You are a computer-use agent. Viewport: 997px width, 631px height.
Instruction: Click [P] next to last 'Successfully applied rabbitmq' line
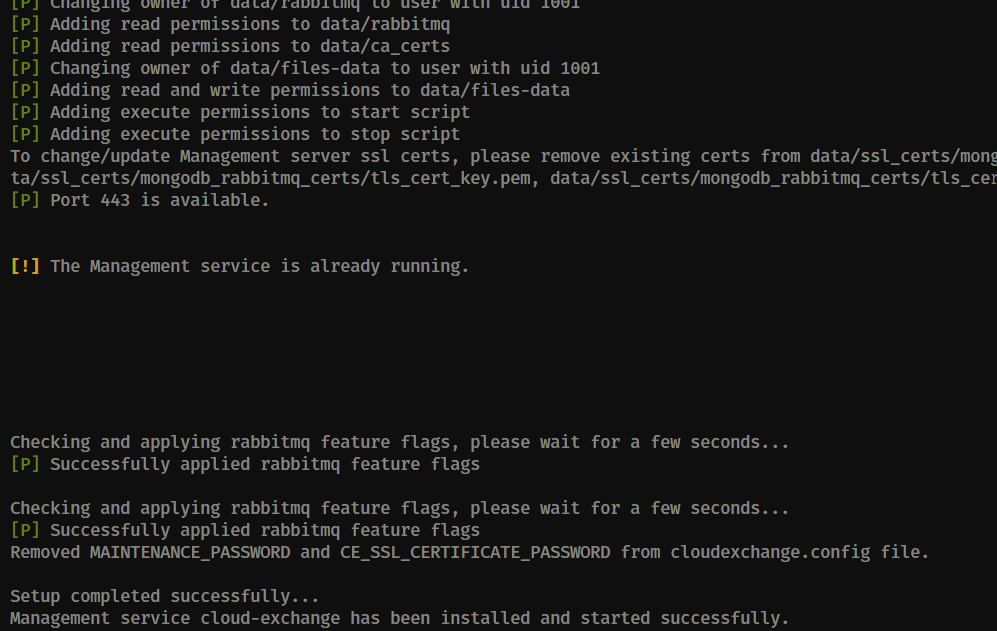tap(25, 530)
